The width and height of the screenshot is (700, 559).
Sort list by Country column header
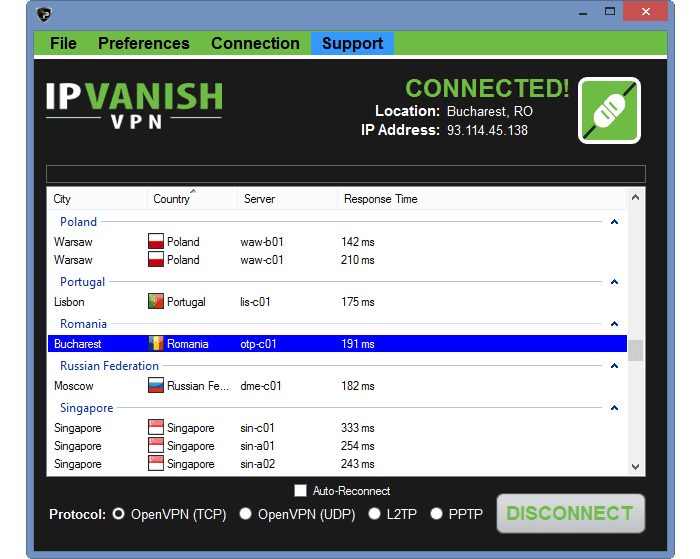(192, 199)
